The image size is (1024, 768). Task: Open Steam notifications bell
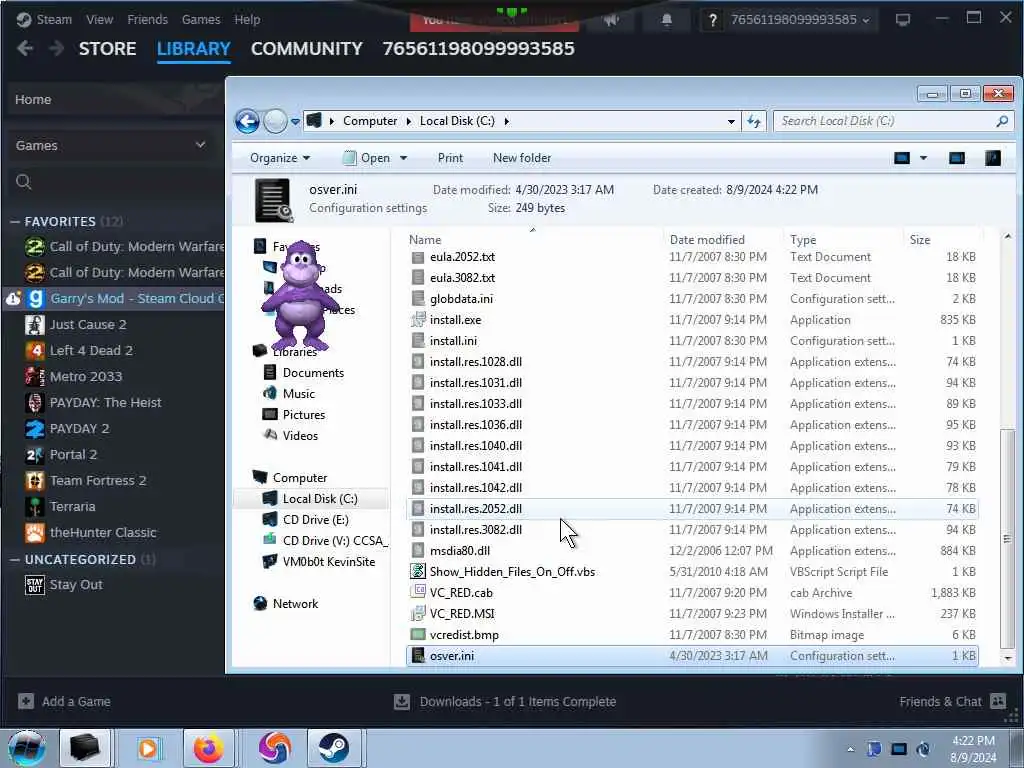tap(667, 20)
